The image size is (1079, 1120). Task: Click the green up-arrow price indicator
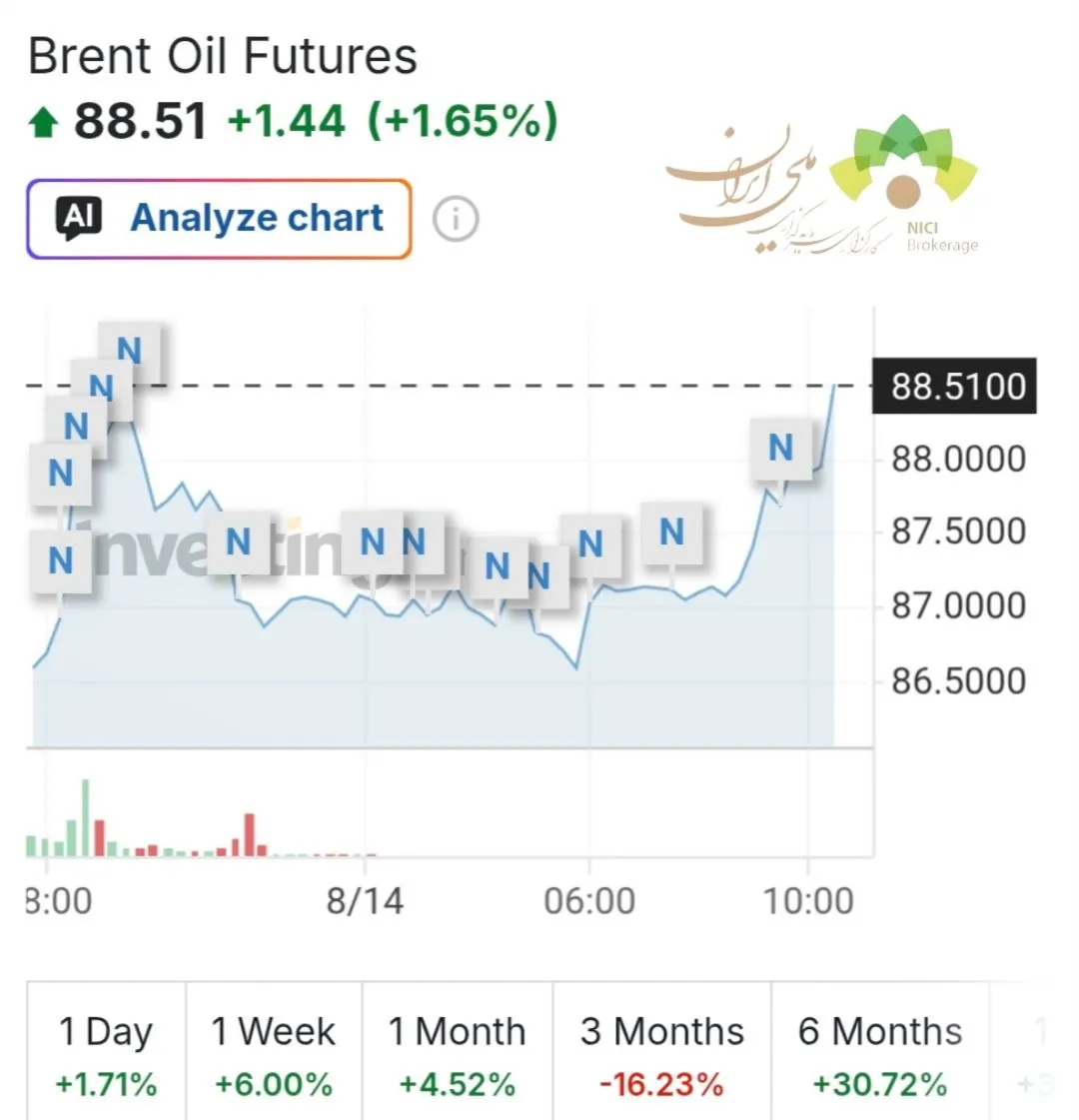click(x=44, y=122)
